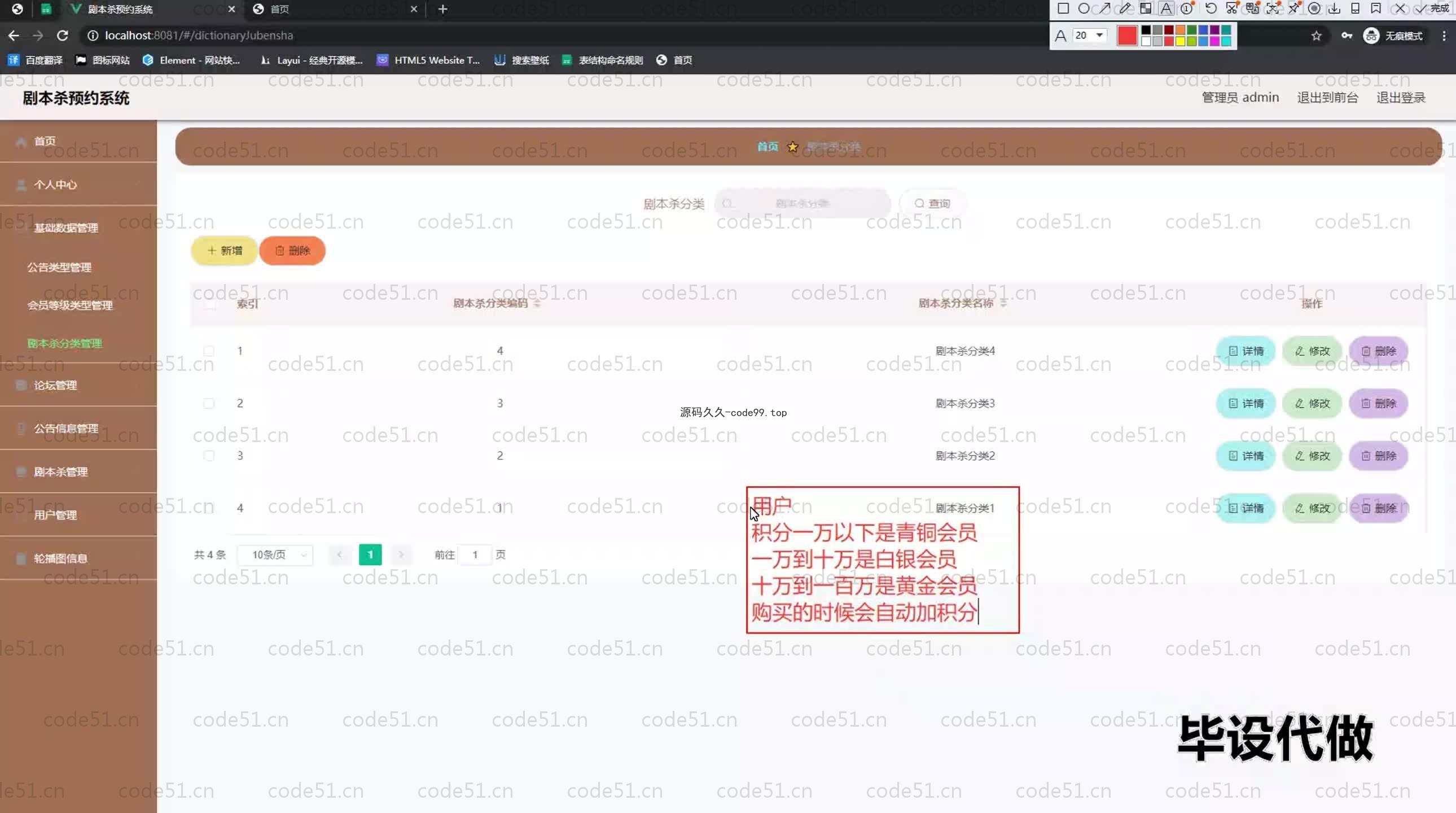This screenshot has width=1456, height=813.
Task: Click the 前往 page number input
Action: coord(475,554)
